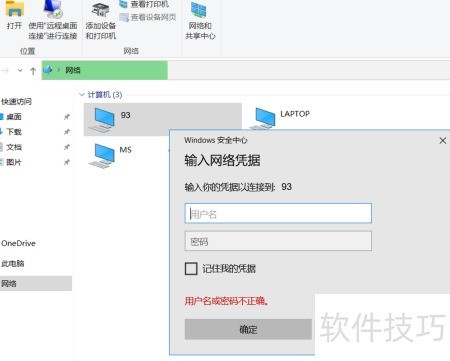
Task: Click the pin icon next to 桌面
Action: 67,117
